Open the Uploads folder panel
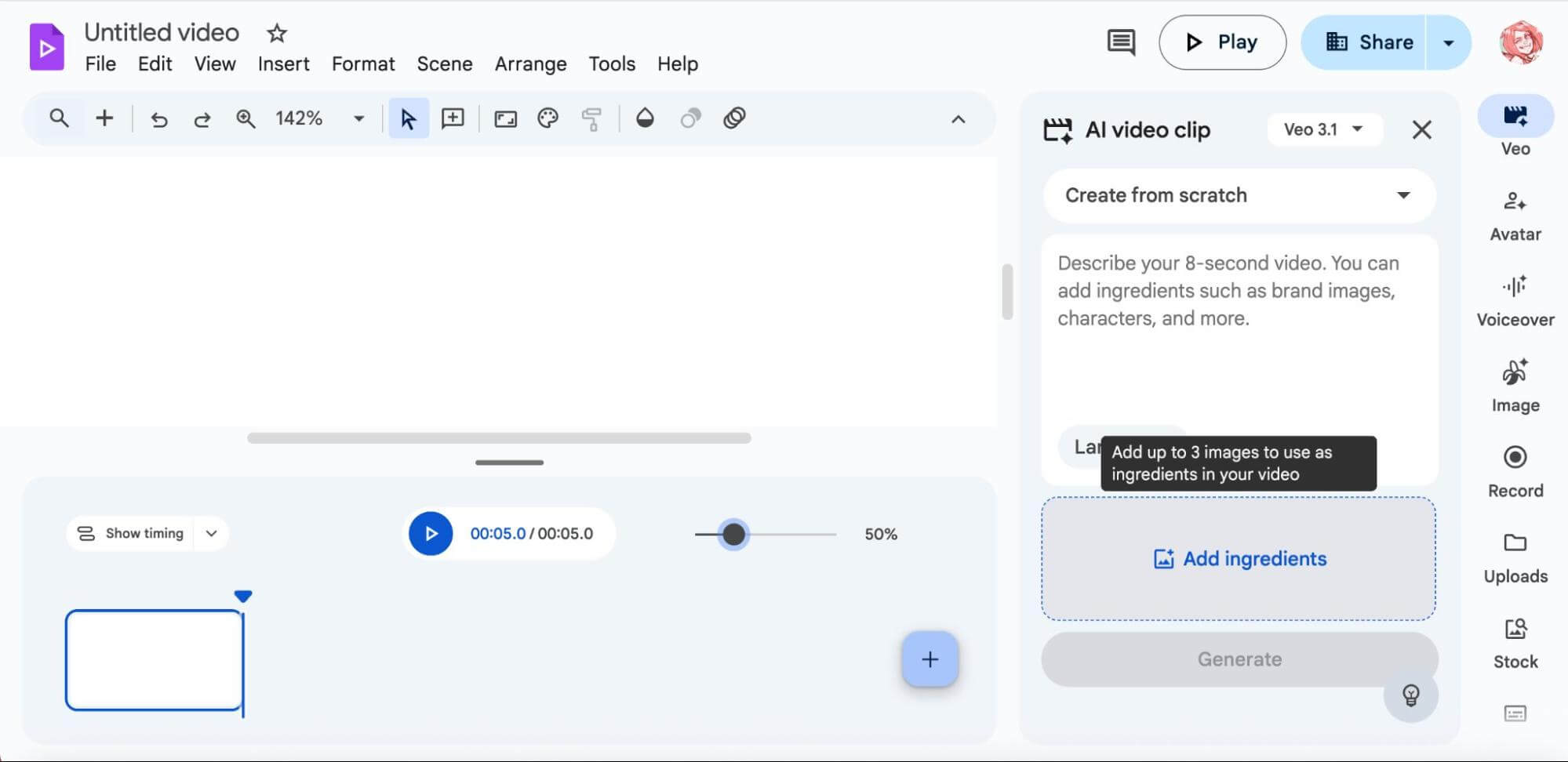The height and width of the screenshot is (762, 1568). point(1515,557)
